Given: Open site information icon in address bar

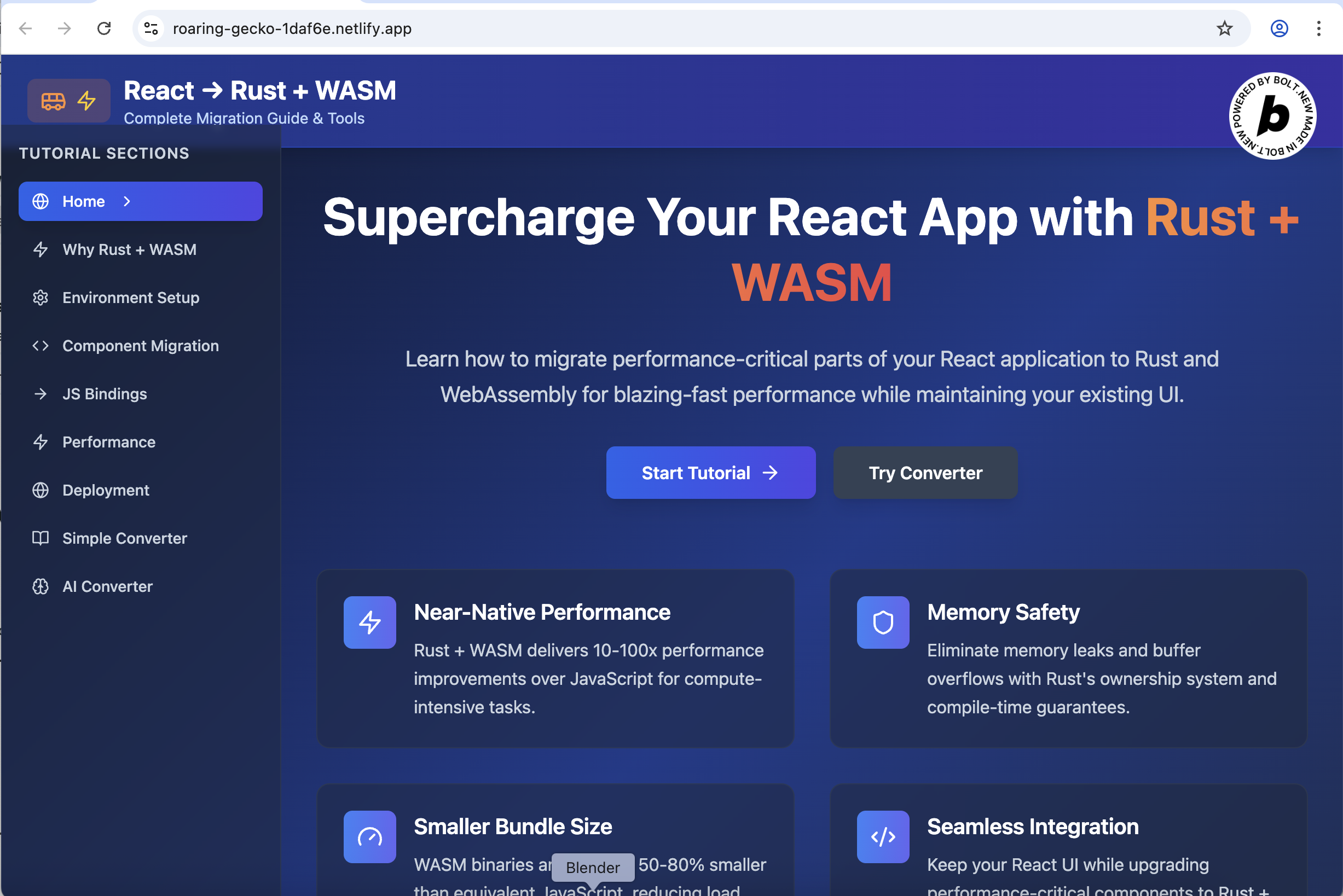Looking at the screenshot, I should 151,28.
